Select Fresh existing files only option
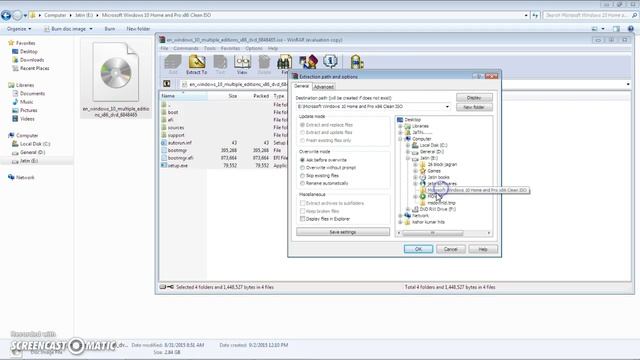Image resolution: width=640 pixels, height=360 pixels. click(302, 140)
